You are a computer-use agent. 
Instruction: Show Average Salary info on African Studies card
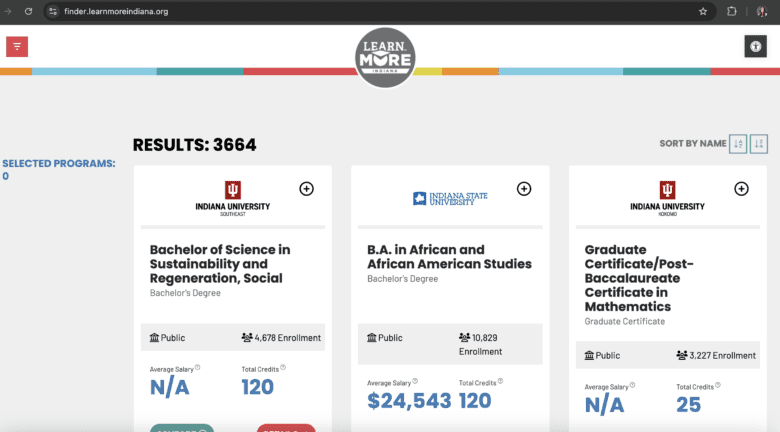tap(415, 381)
